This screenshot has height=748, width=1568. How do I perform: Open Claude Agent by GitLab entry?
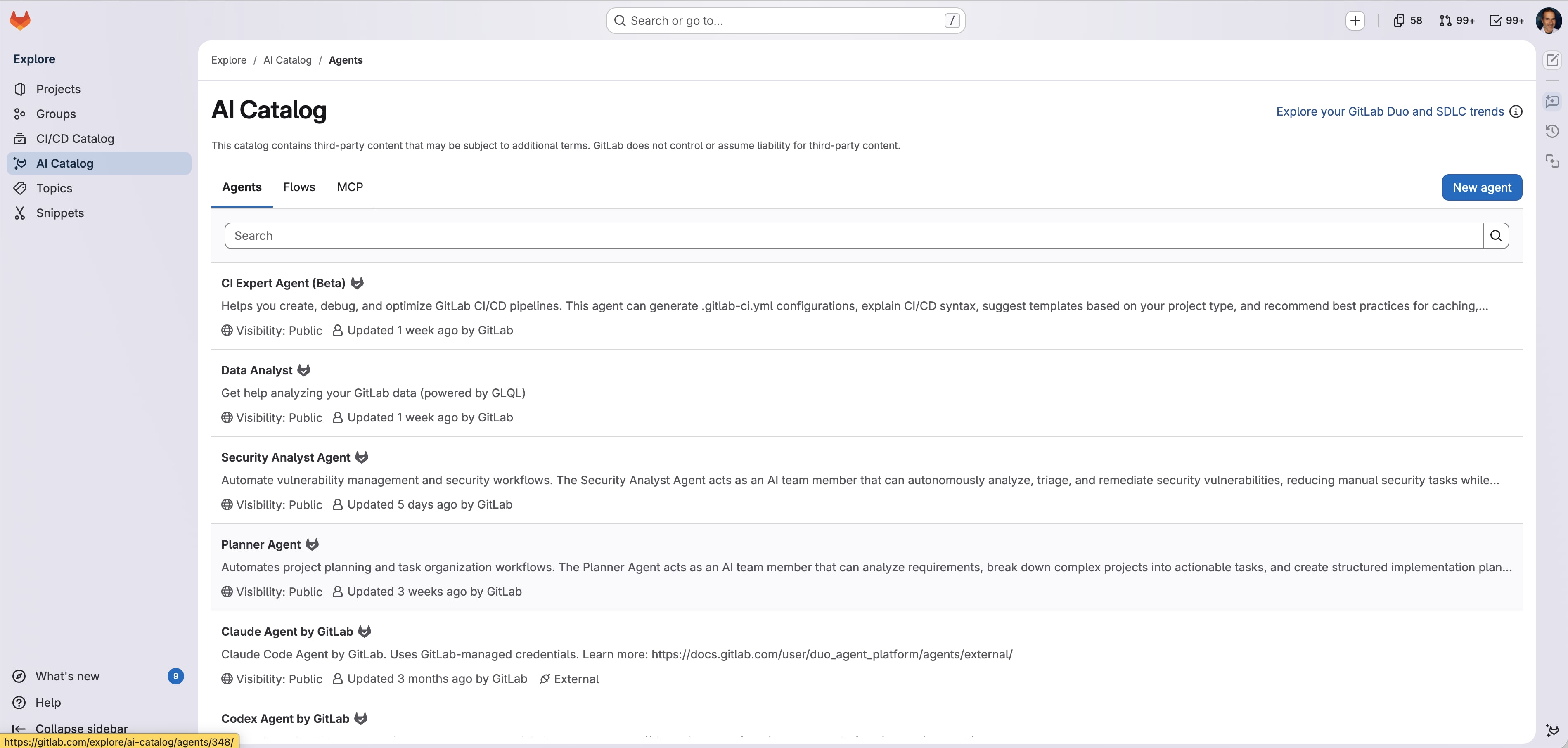pos(287,631)
